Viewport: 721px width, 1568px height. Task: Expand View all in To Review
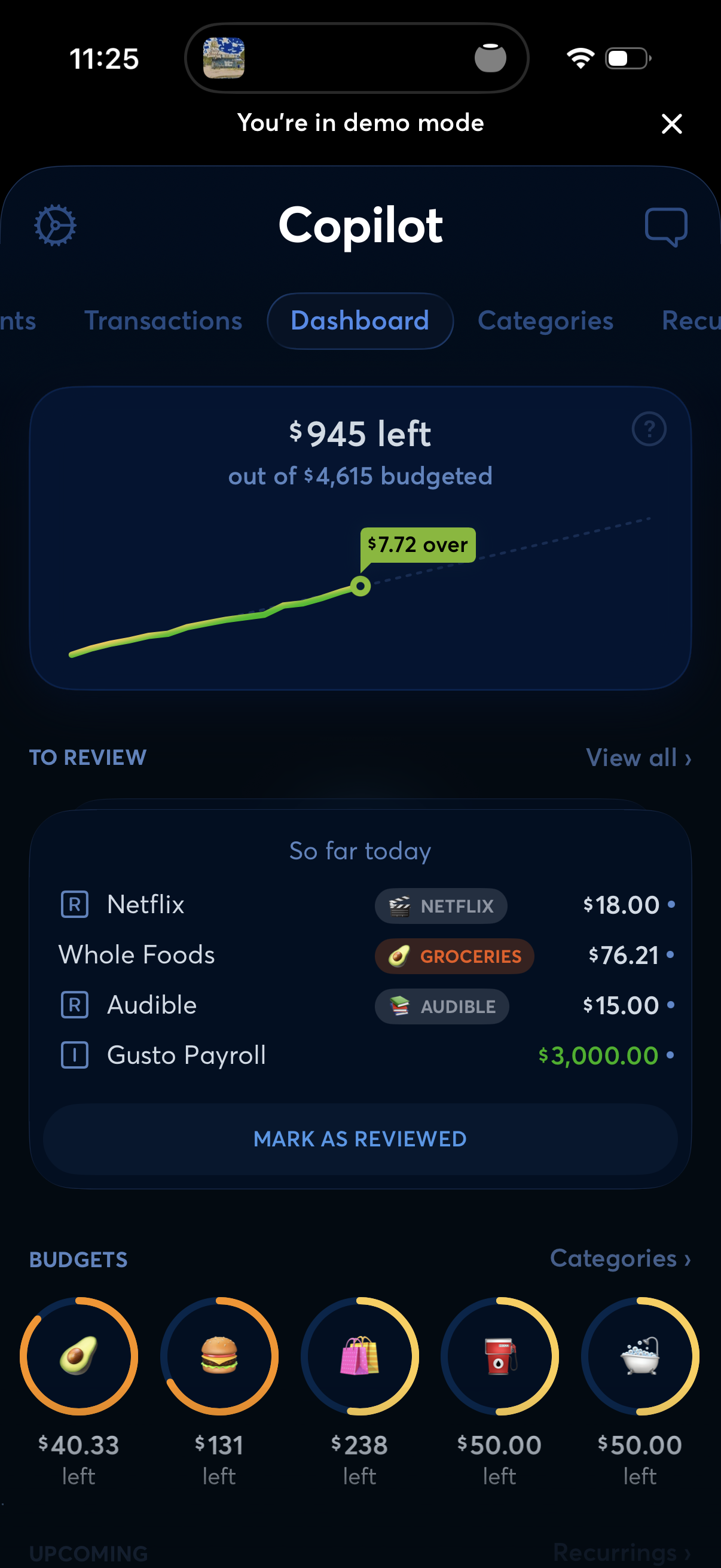[638, 758]
